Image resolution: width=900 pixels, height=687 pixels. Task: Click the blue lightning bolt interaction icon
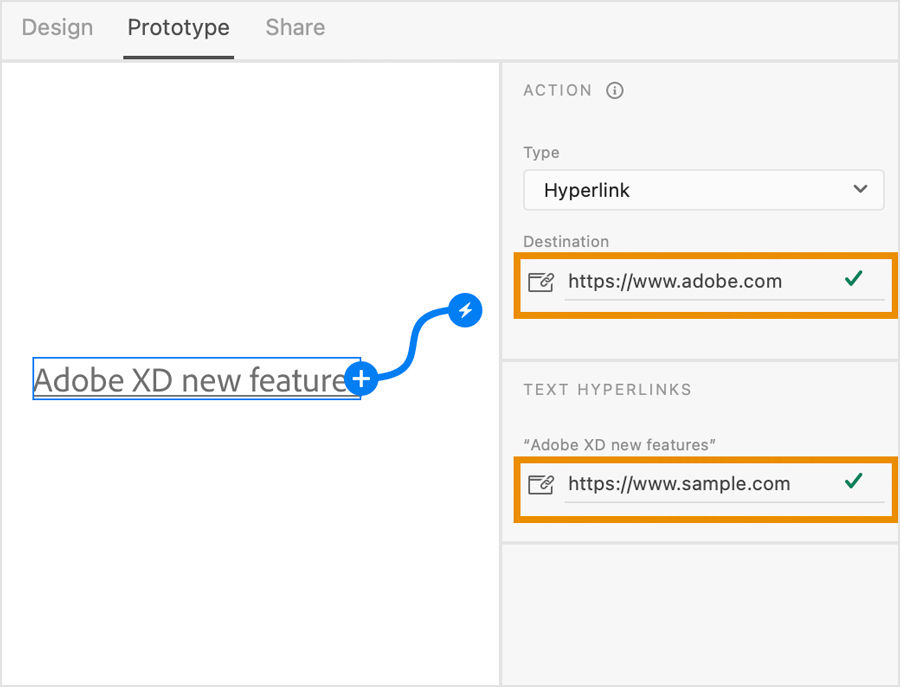coord(465,310)
